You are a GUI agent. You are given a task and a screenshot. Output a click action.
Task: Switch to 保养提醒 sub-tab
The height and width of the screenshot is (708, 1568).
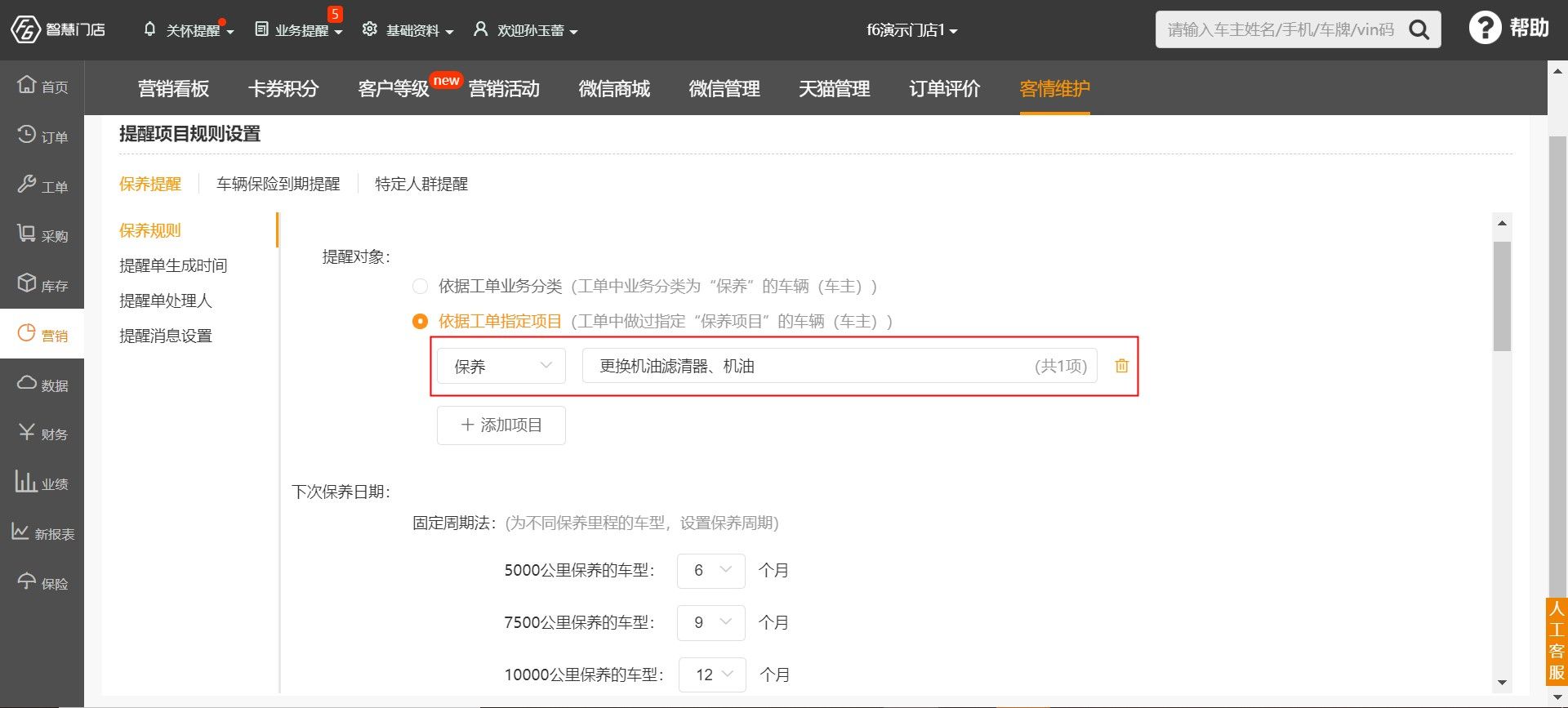[150, 184]
